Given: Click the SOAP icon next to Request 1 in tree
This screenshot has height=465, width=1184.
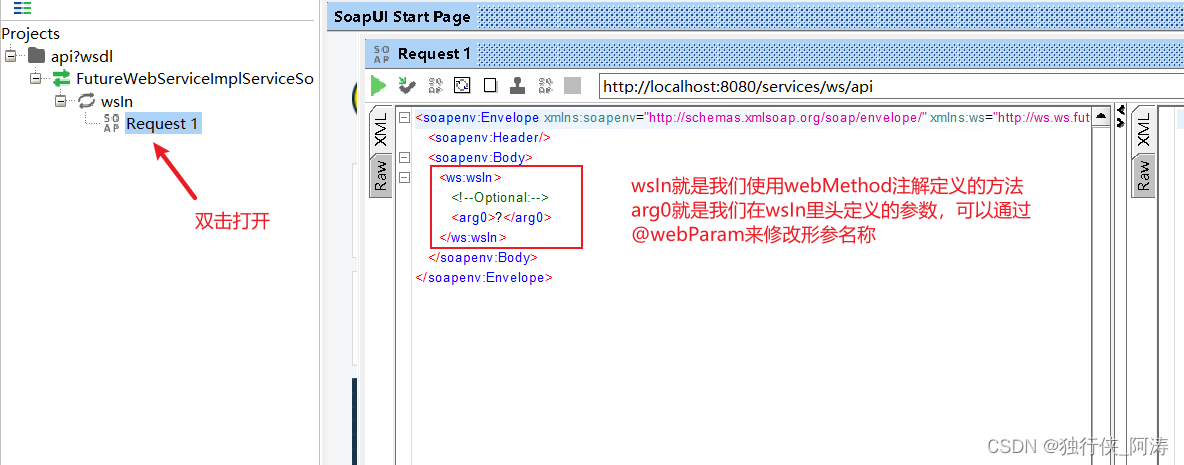Looking at the screenshot, I should click(112, 124).
